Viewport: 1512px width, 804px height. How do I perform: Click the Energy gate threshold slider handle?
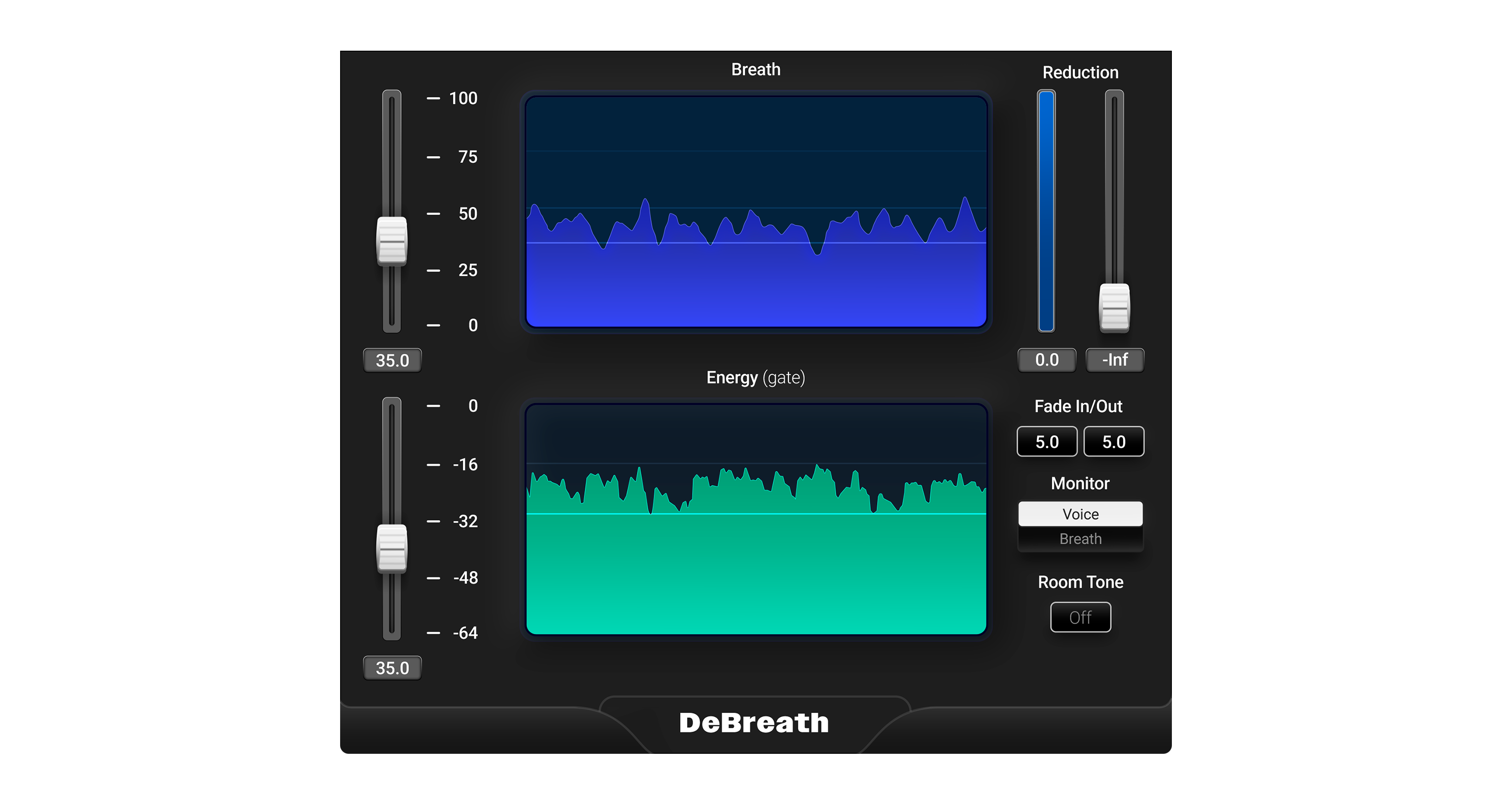click(391, 549)
